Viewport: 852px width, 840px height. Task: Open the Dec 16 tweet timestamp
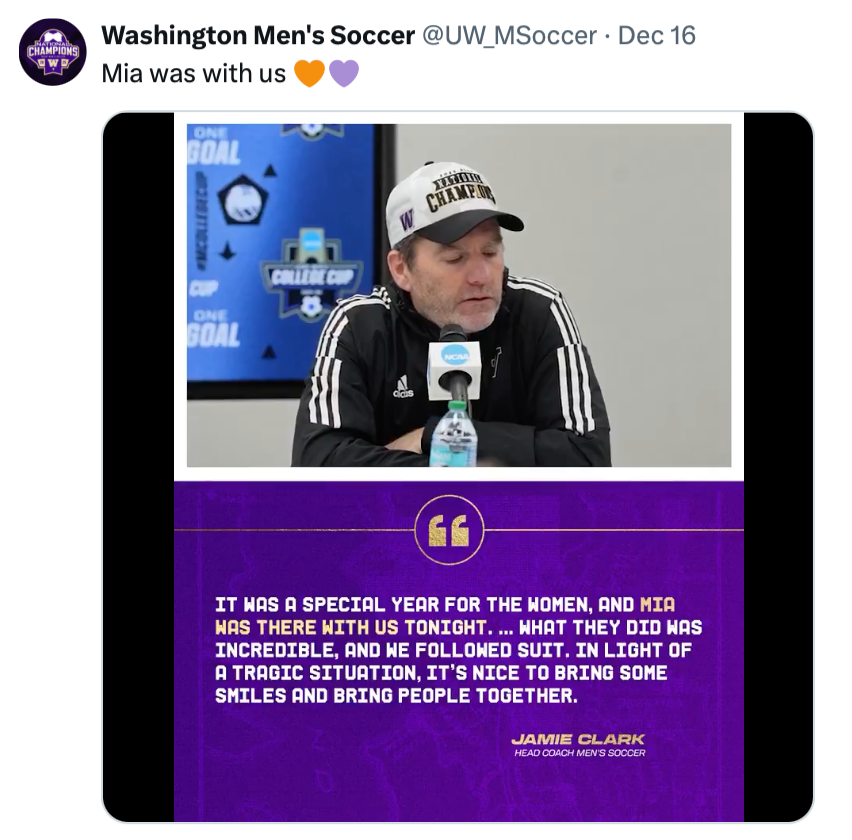[657, 36]
